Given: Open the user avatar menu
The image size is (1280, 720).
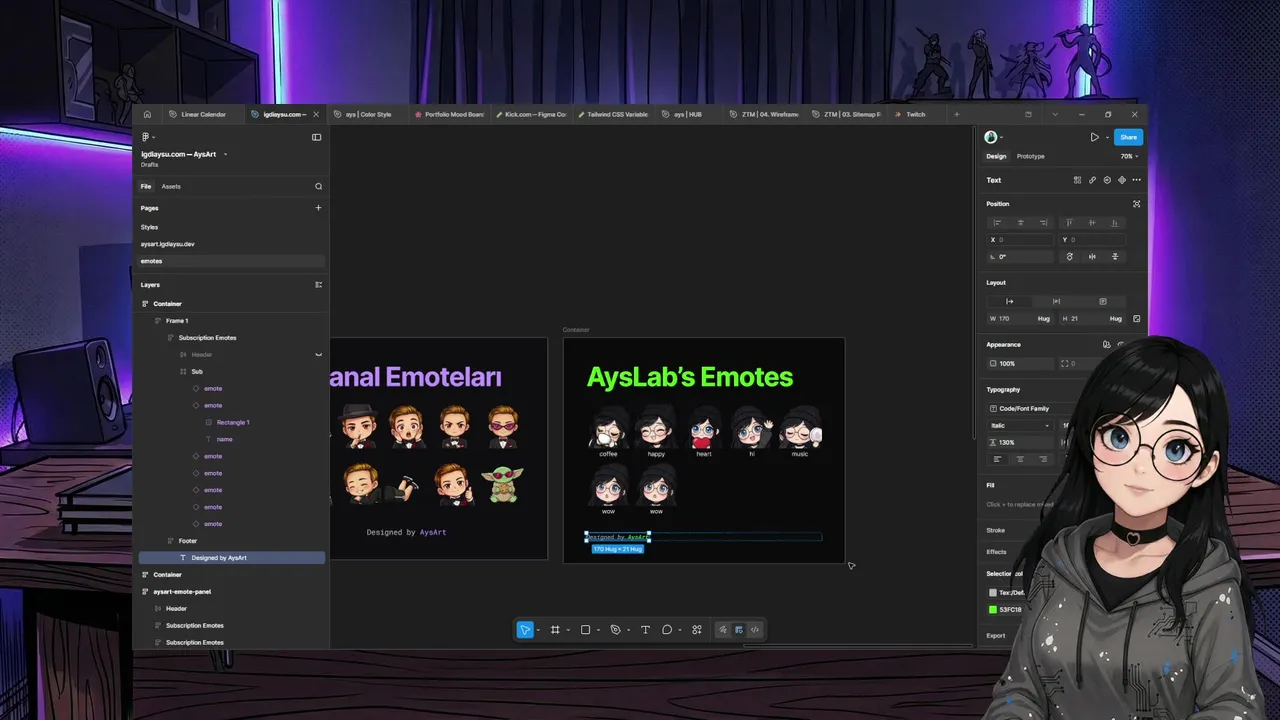Looking at the screenshot, I should [x=991, y=137].
